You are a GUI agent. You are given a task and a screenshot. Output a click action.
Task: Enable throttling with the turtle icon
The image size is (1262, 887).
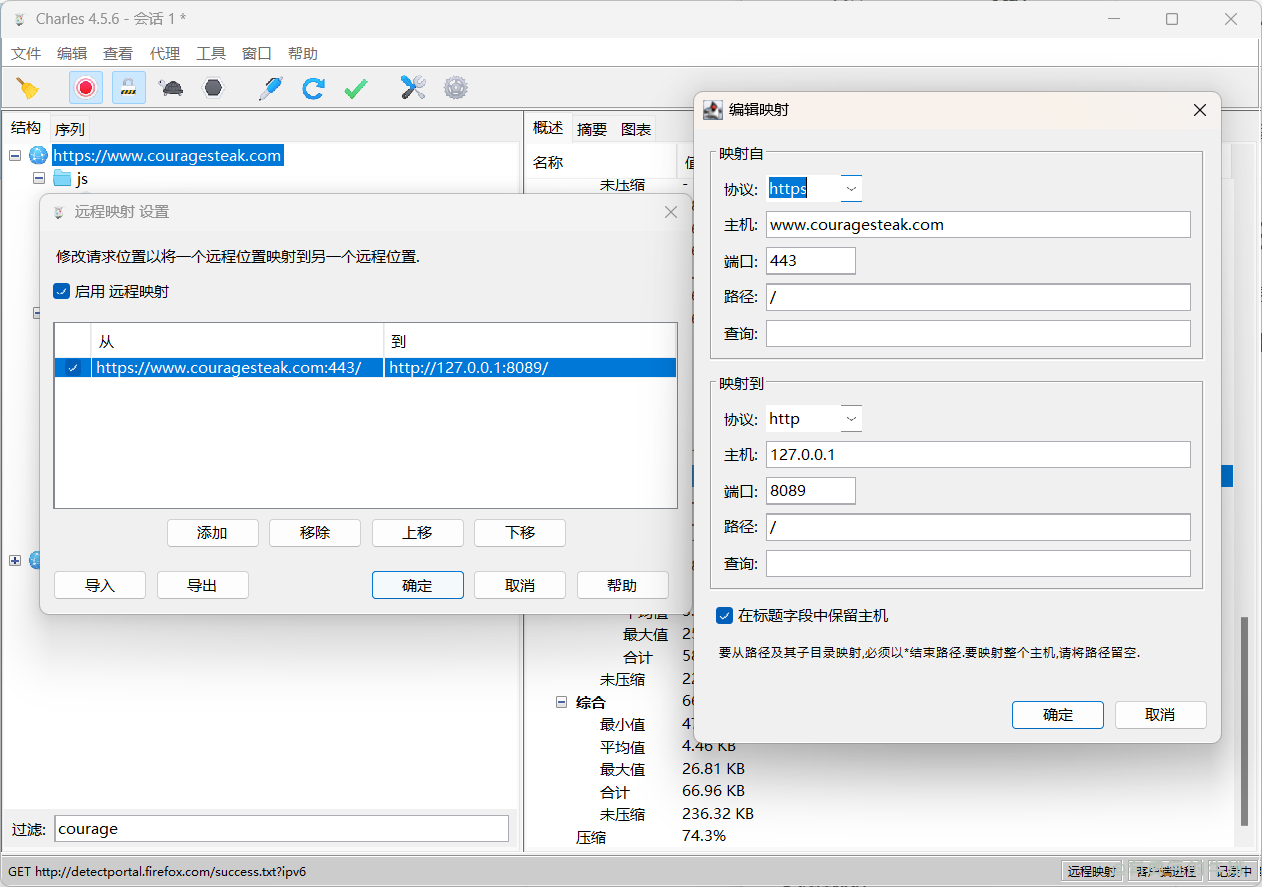(171, 88)
